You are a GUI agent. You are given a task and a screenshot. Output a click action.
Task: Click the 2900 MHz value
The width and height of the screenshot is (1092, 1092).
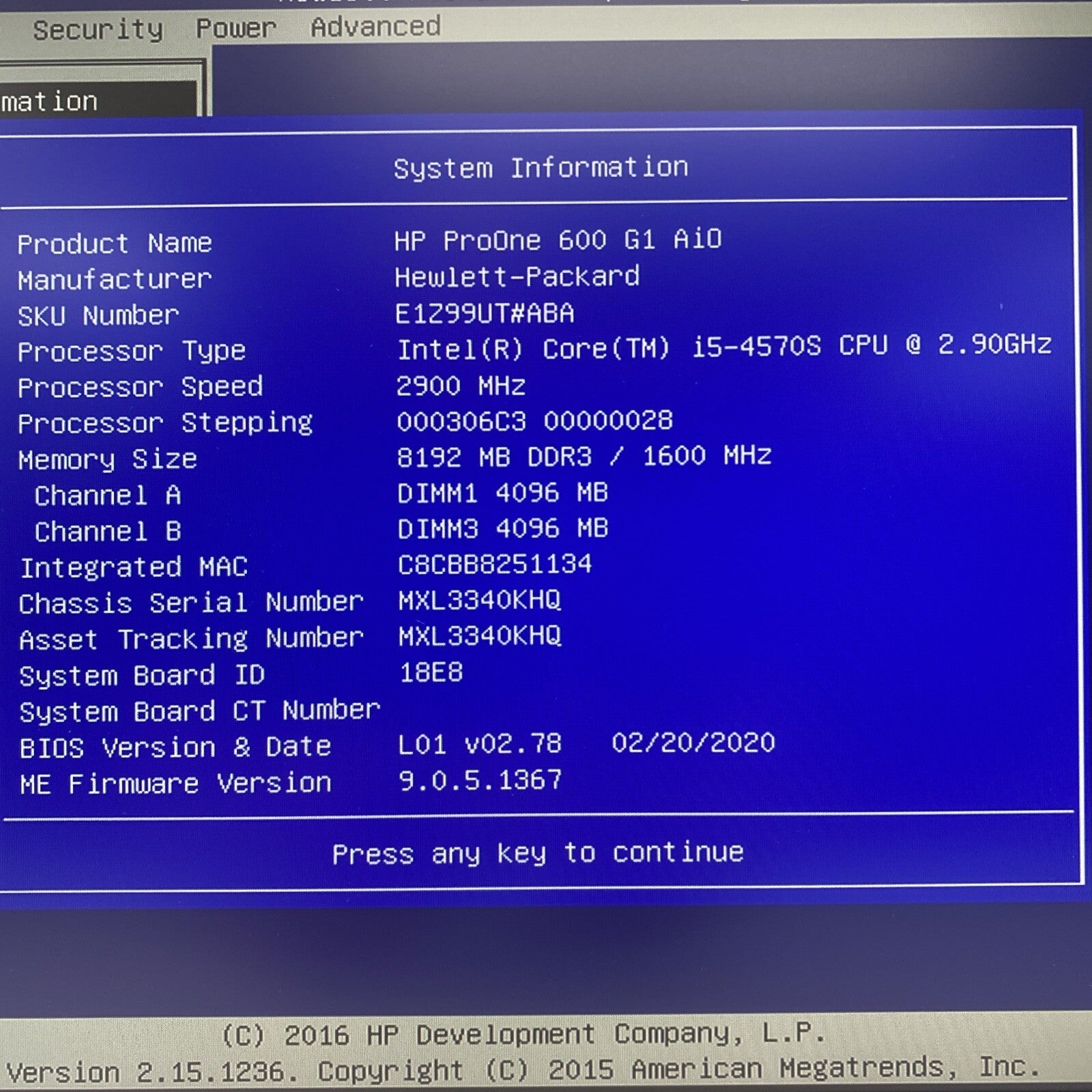461,386
